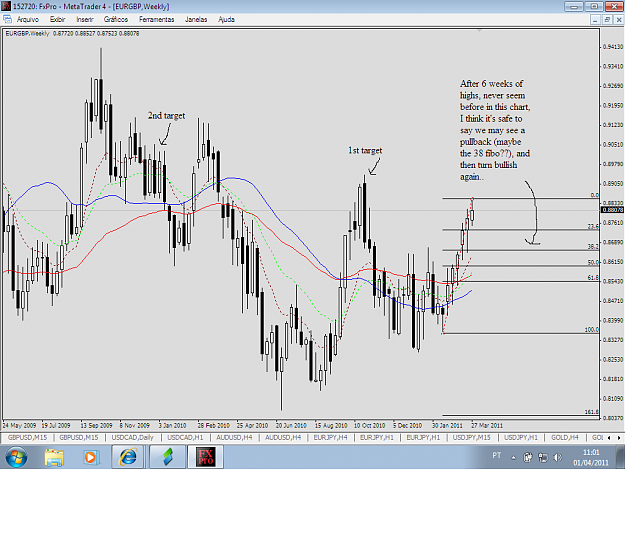Open the Arquivo menu
The image size is (625, 535).
click(28, 20)
